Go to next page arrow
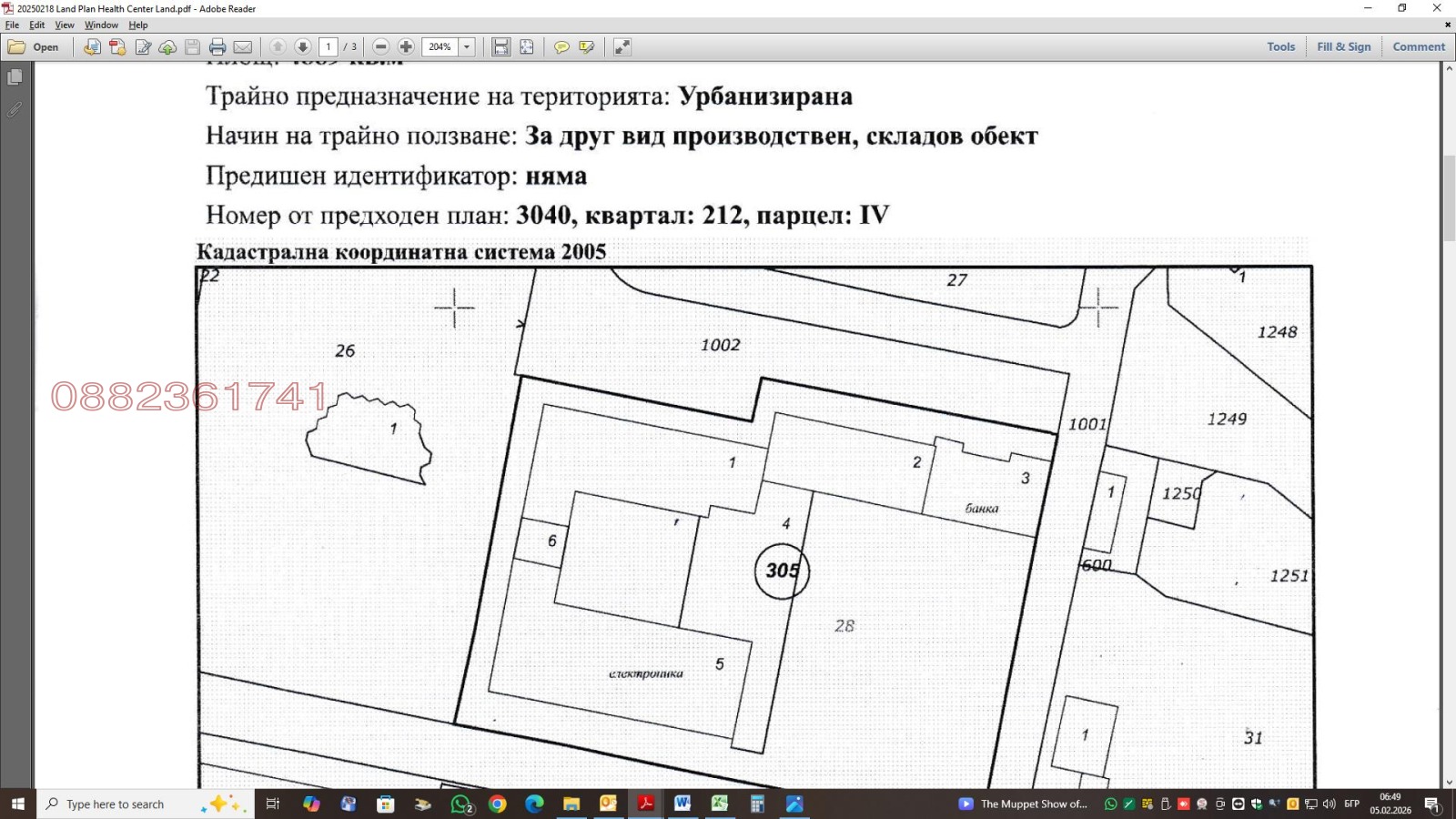The height and width of the screenshot is (819, 1456). pos(303,47)
